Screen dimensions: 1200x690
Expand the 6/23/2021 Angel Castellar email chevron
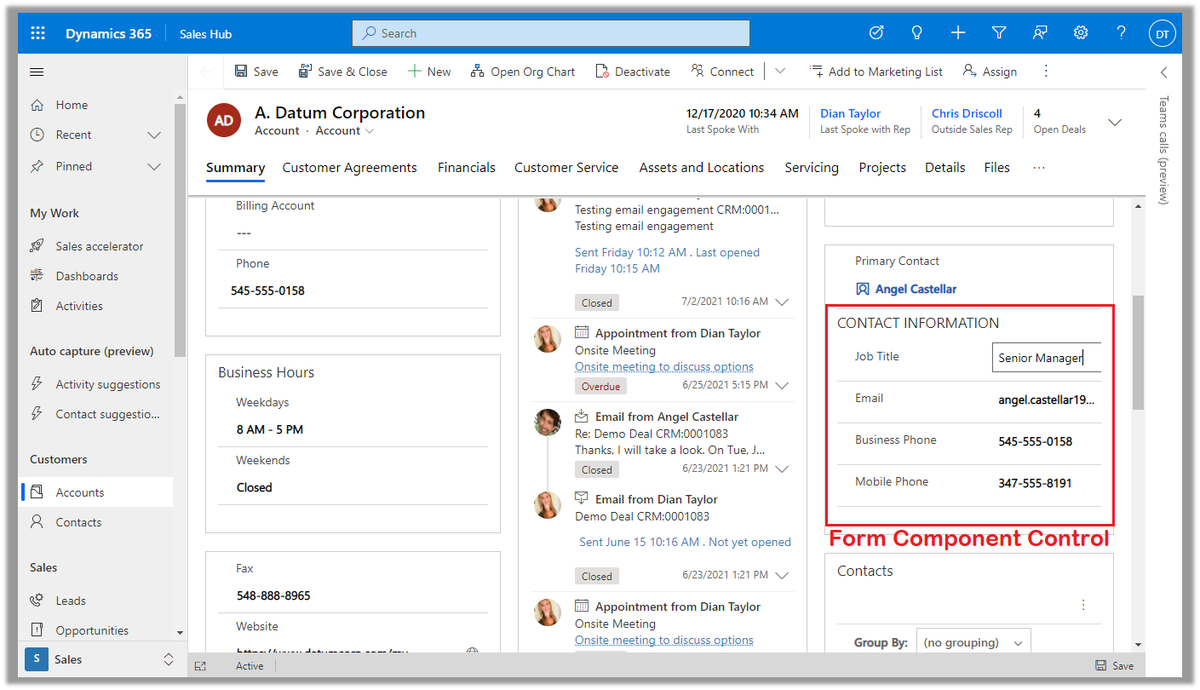782,468
